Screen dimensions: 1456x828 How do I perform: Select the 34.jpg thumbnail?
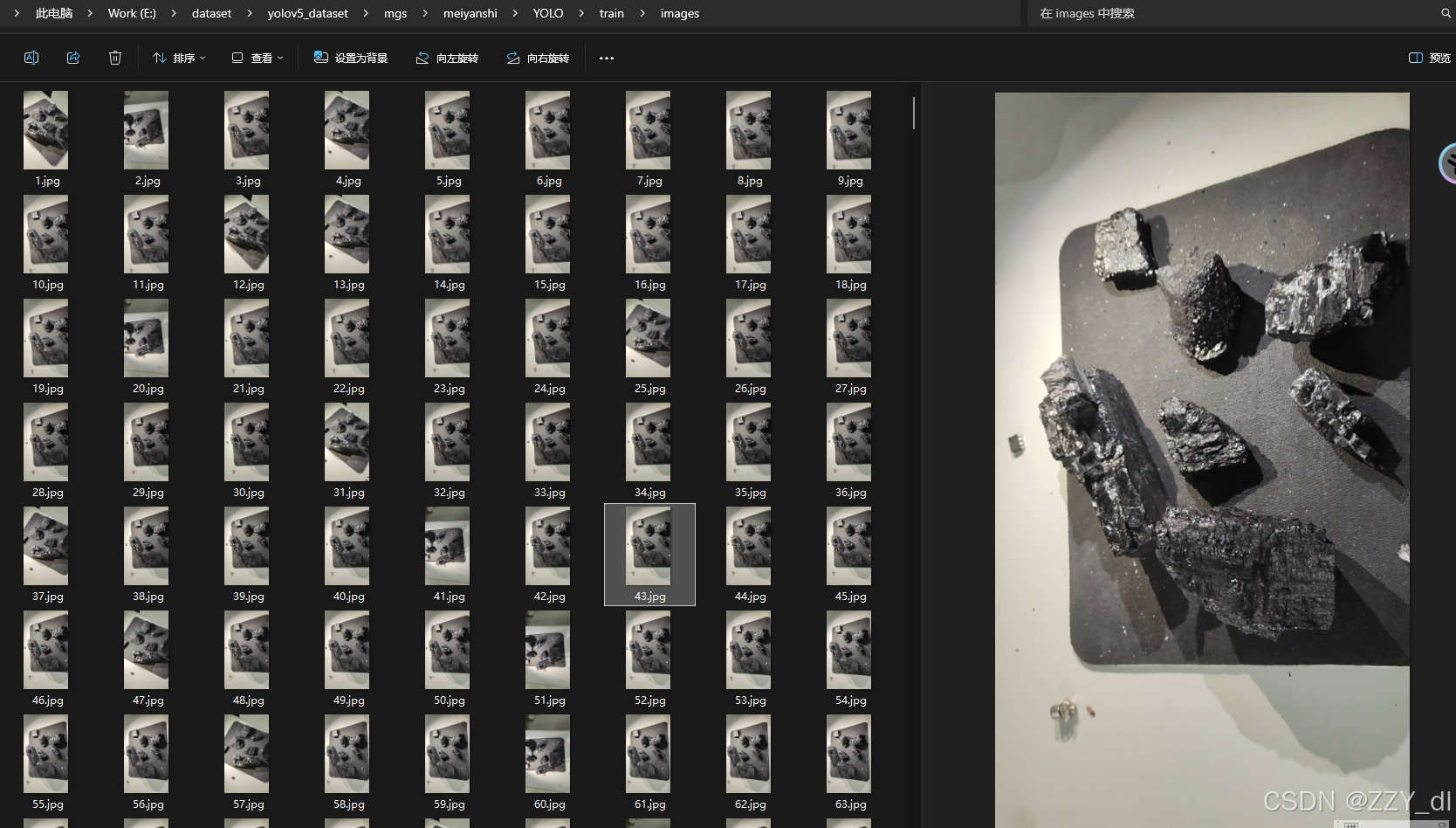coord(648,442)
